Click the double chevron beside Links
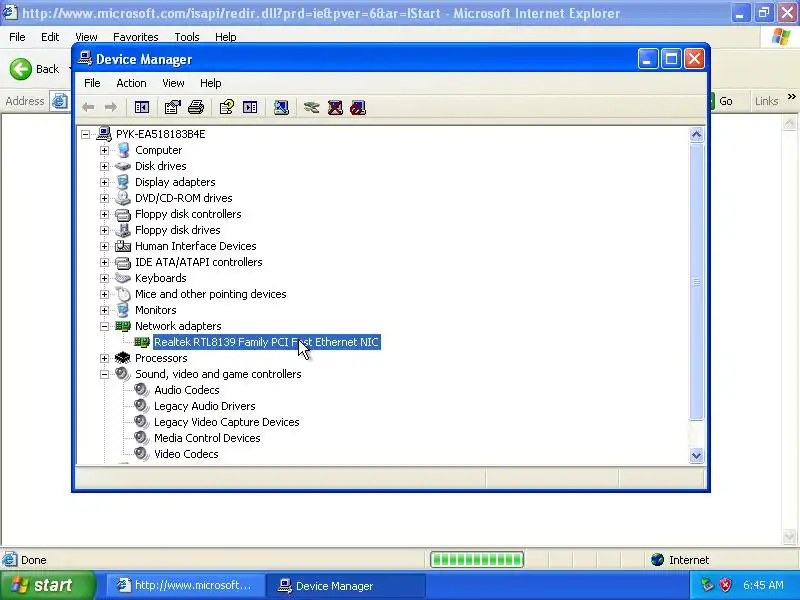This screenshot has width=800, height=600. pos(791,96)
